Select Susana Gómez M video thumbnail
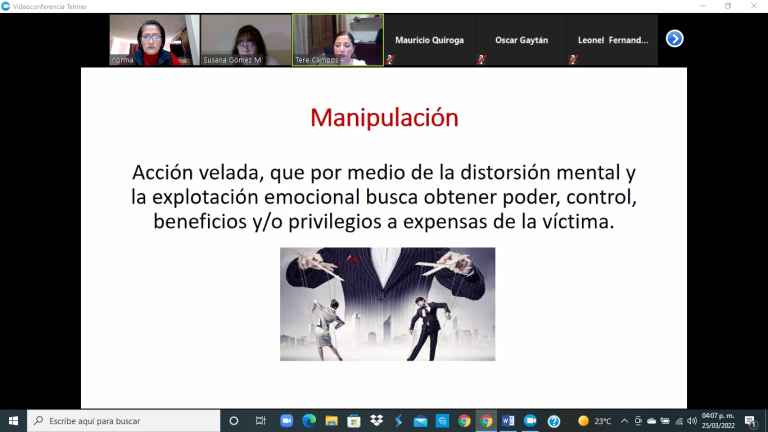The width and height of the screenshot is (768, 432). pos(246,40)
